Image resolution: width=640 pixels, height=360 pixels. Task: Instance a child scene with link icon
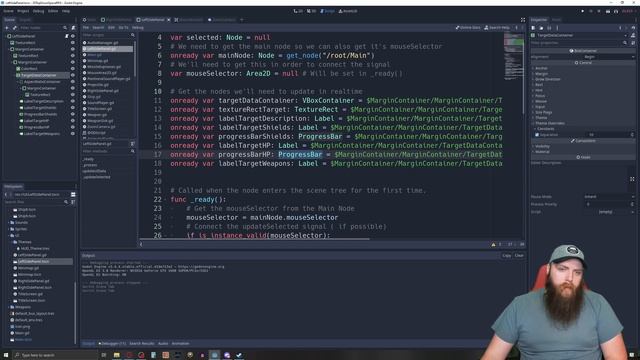(x=15, y=28)
